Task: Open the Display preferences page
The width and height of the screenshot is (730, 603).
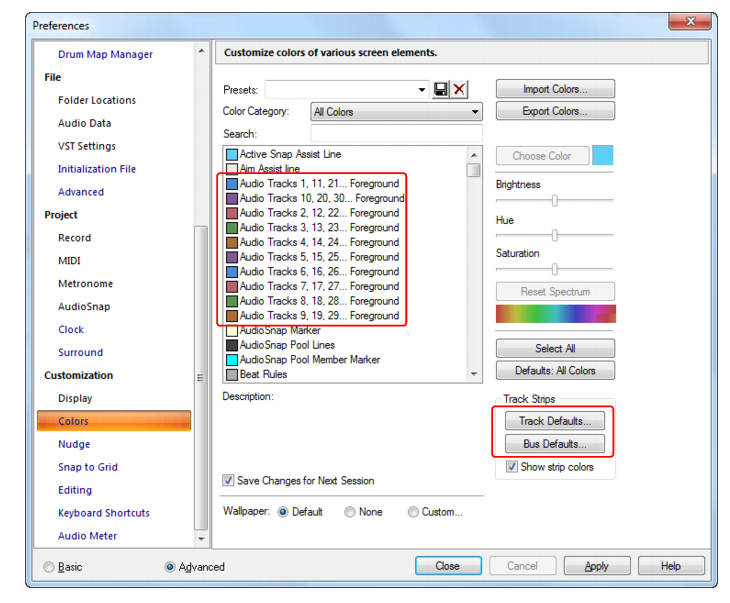Action: (x=75, y=398)
